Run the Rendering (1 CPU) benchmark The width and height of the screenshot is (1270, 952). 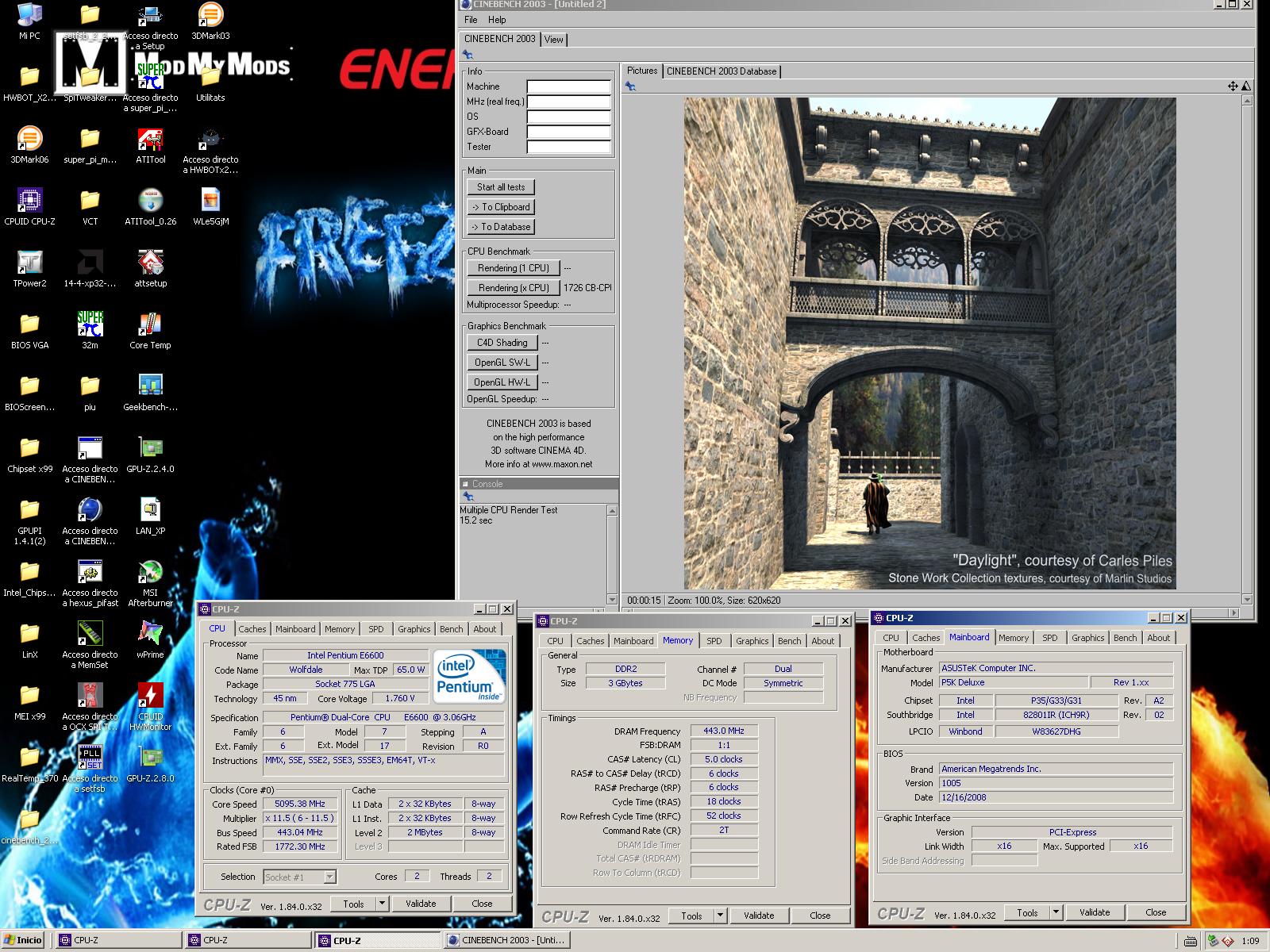pos(514,268)
